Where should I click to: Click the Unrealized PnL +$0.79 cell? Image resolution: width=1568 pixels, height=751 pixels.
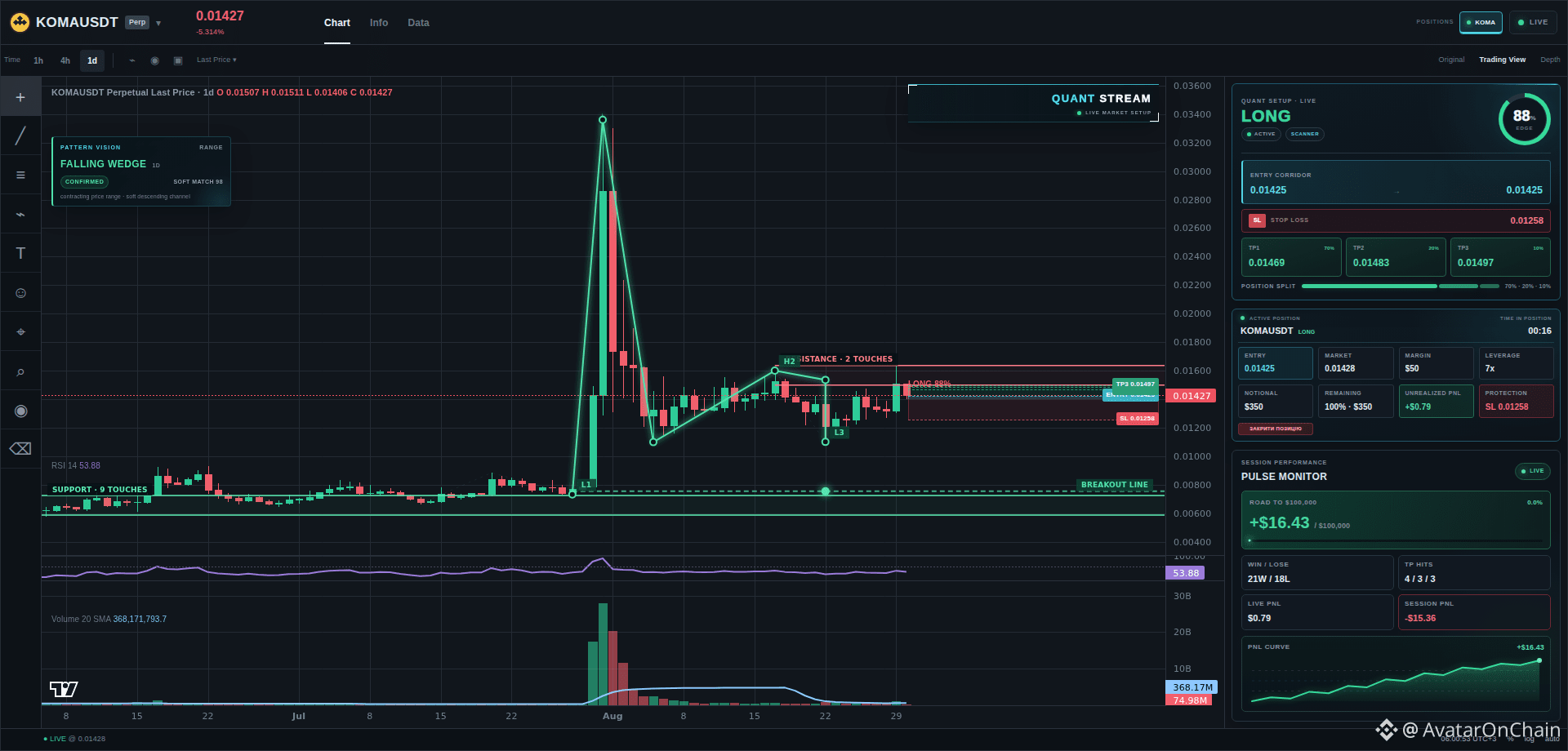coord(1436,401)
